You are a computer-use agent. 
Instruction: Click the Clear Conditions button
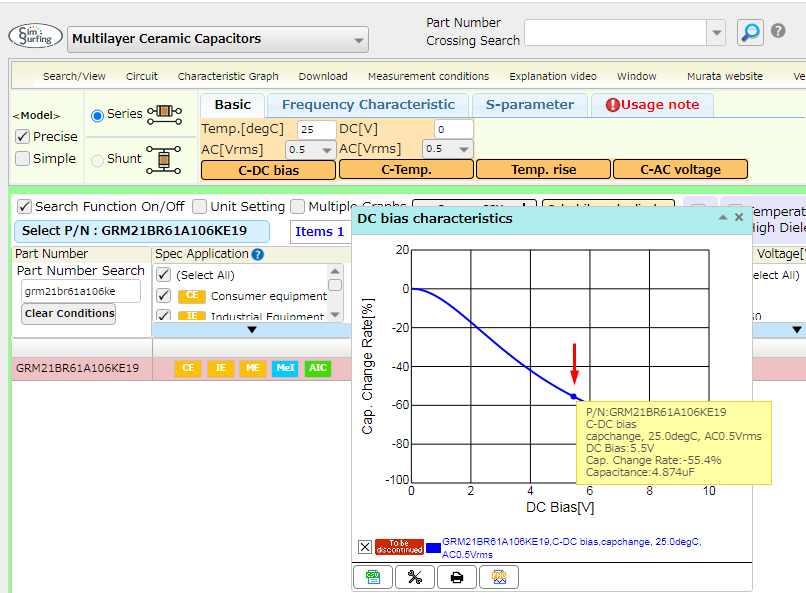coord(69,313)
